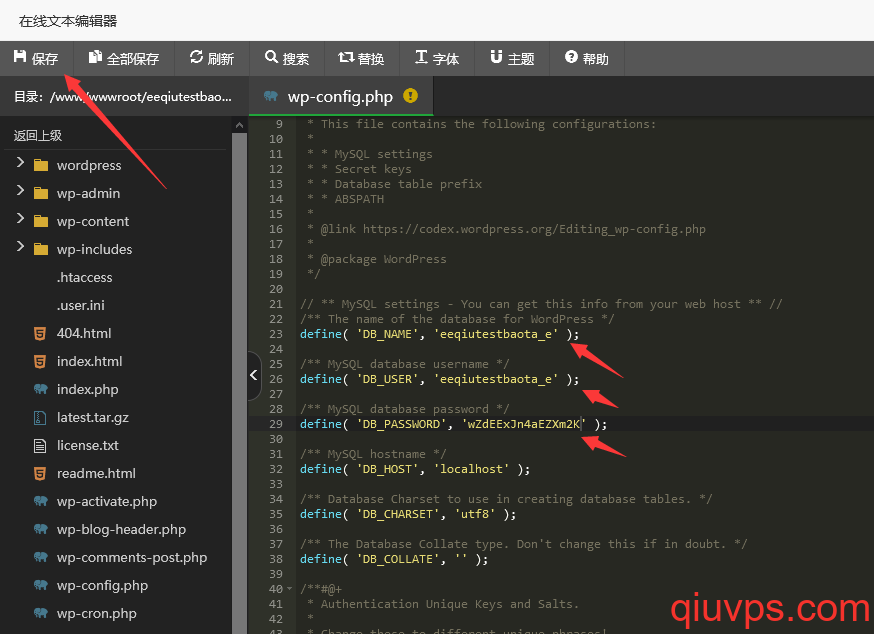This screenshot has height=634, width=874.
Task: Expand the wp-content folder chevron
Action: coord(21,218)
